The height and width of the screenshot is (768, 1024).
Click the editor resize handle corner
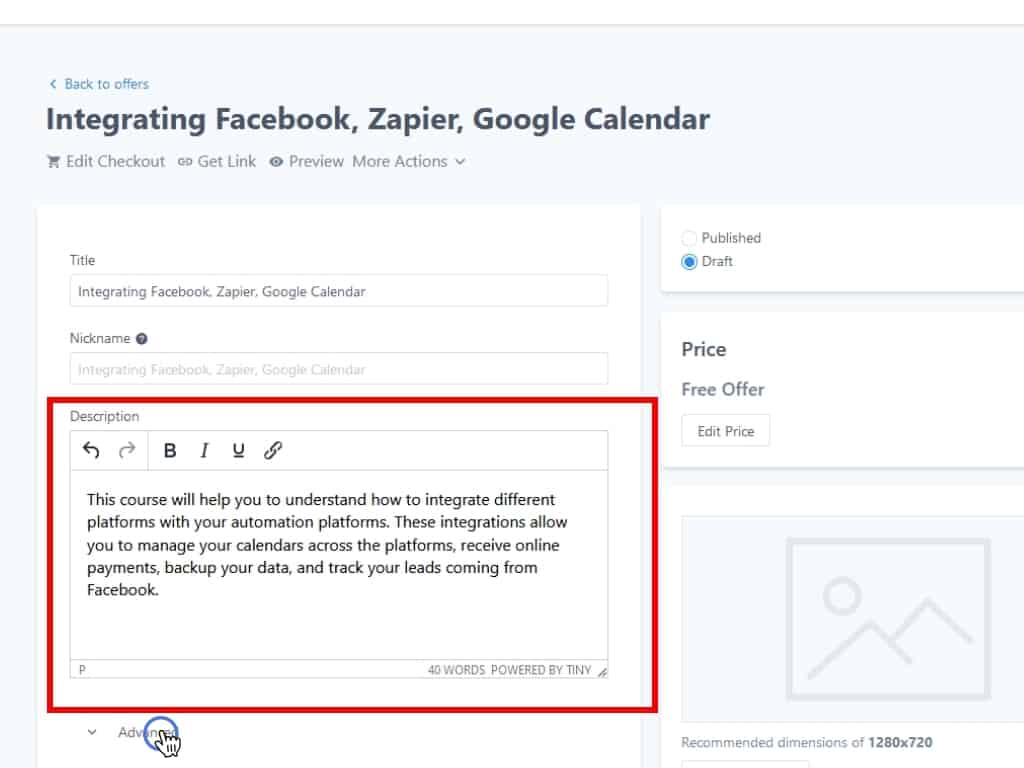[x=602, y=672]
